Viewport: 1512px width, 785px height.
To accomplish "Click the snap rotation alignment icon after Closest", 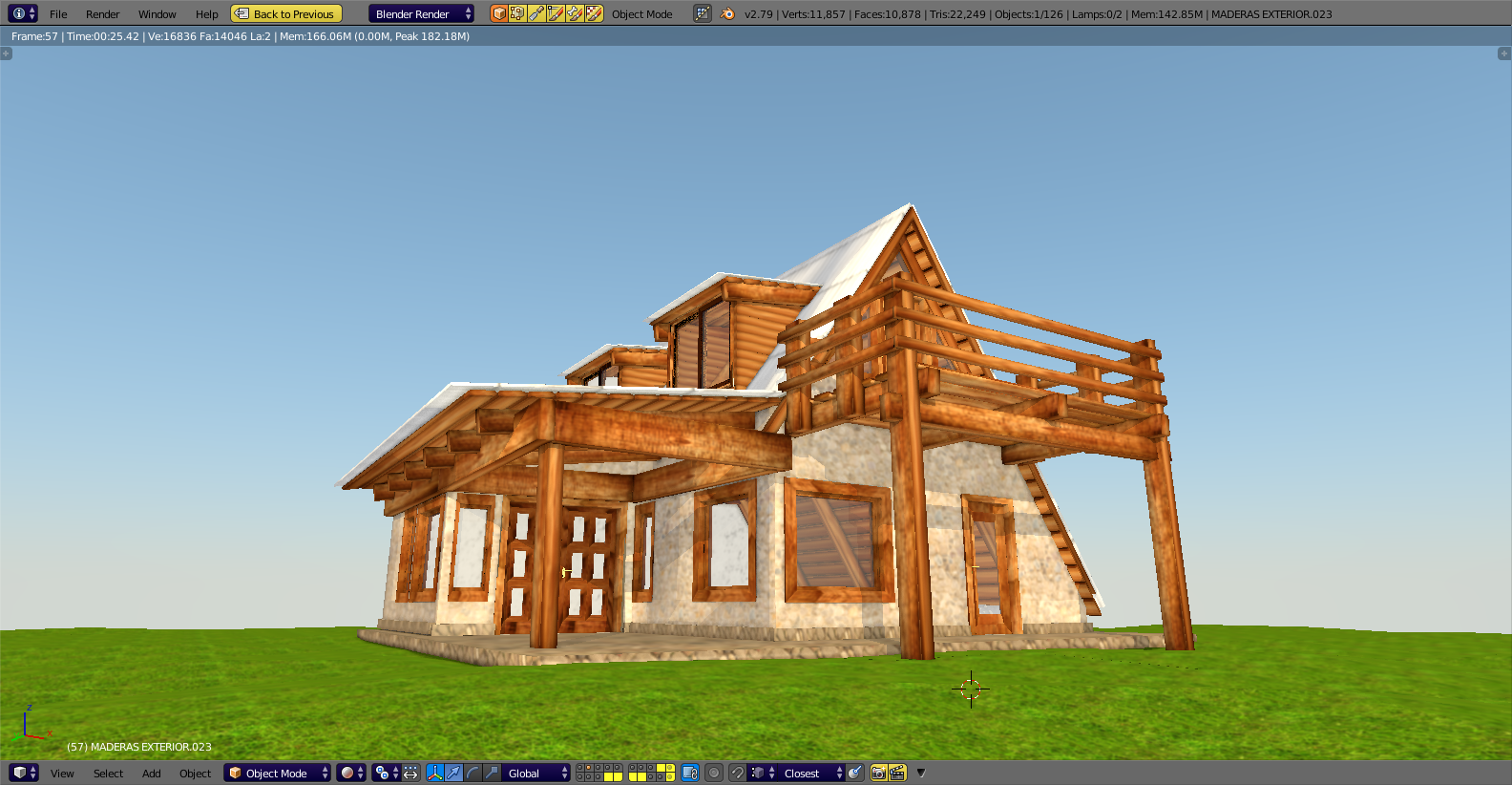I will pyautogui.click(x=855, y=773).
